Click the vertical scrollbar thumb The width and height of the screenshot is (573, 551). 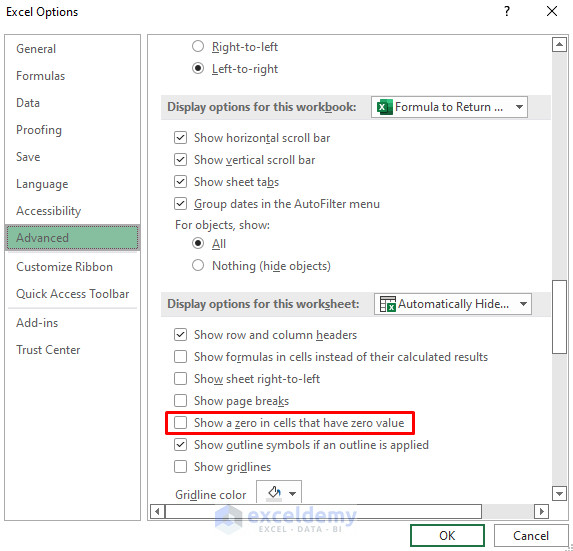(559, 317)
